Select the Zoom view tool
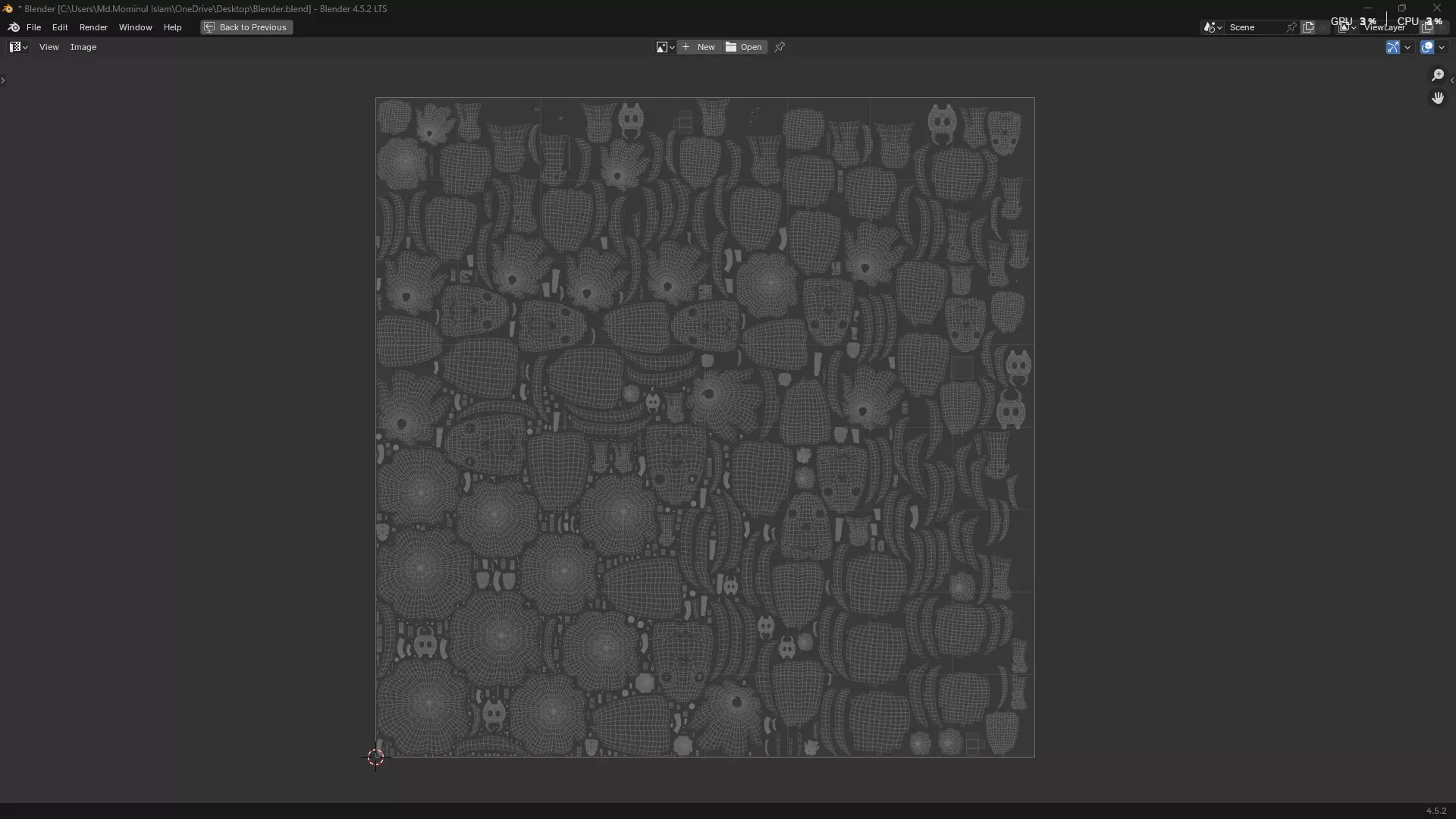The height and width of the screenshot is (819, 1456). click(1438, 75)
